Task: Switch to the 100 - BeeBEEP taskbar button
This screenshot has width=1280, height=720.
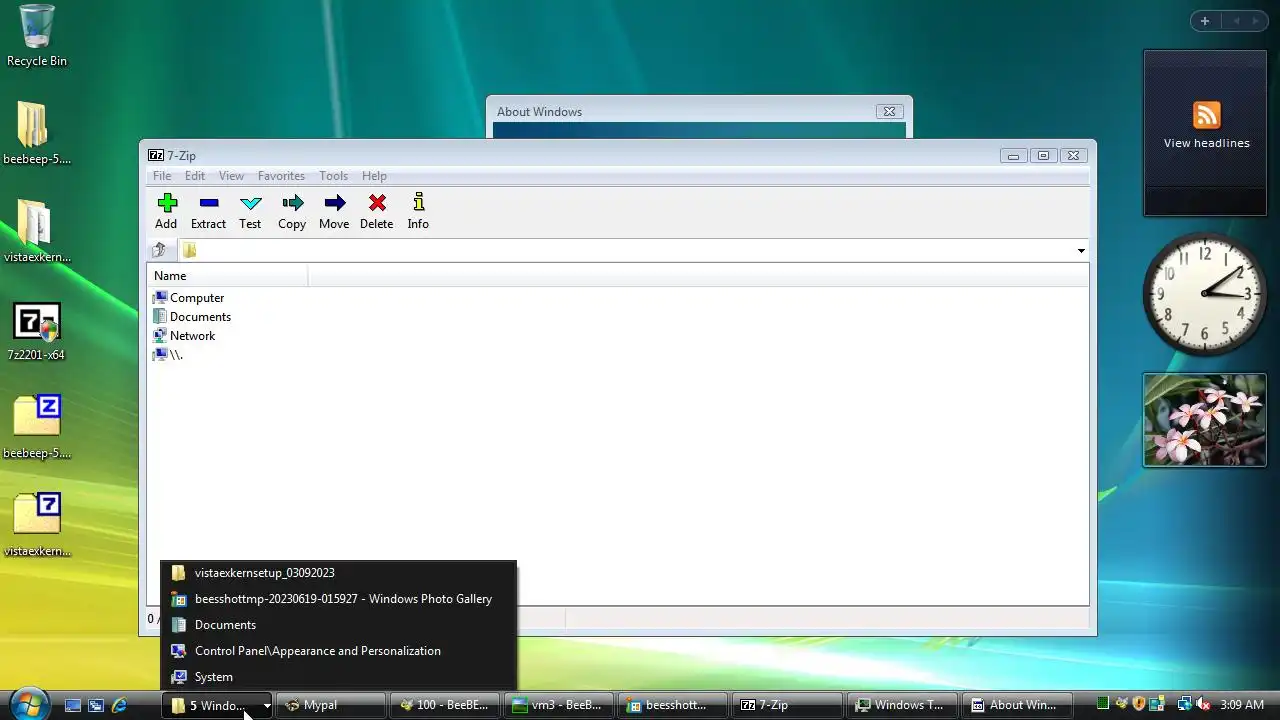Action: pos(444,705)
